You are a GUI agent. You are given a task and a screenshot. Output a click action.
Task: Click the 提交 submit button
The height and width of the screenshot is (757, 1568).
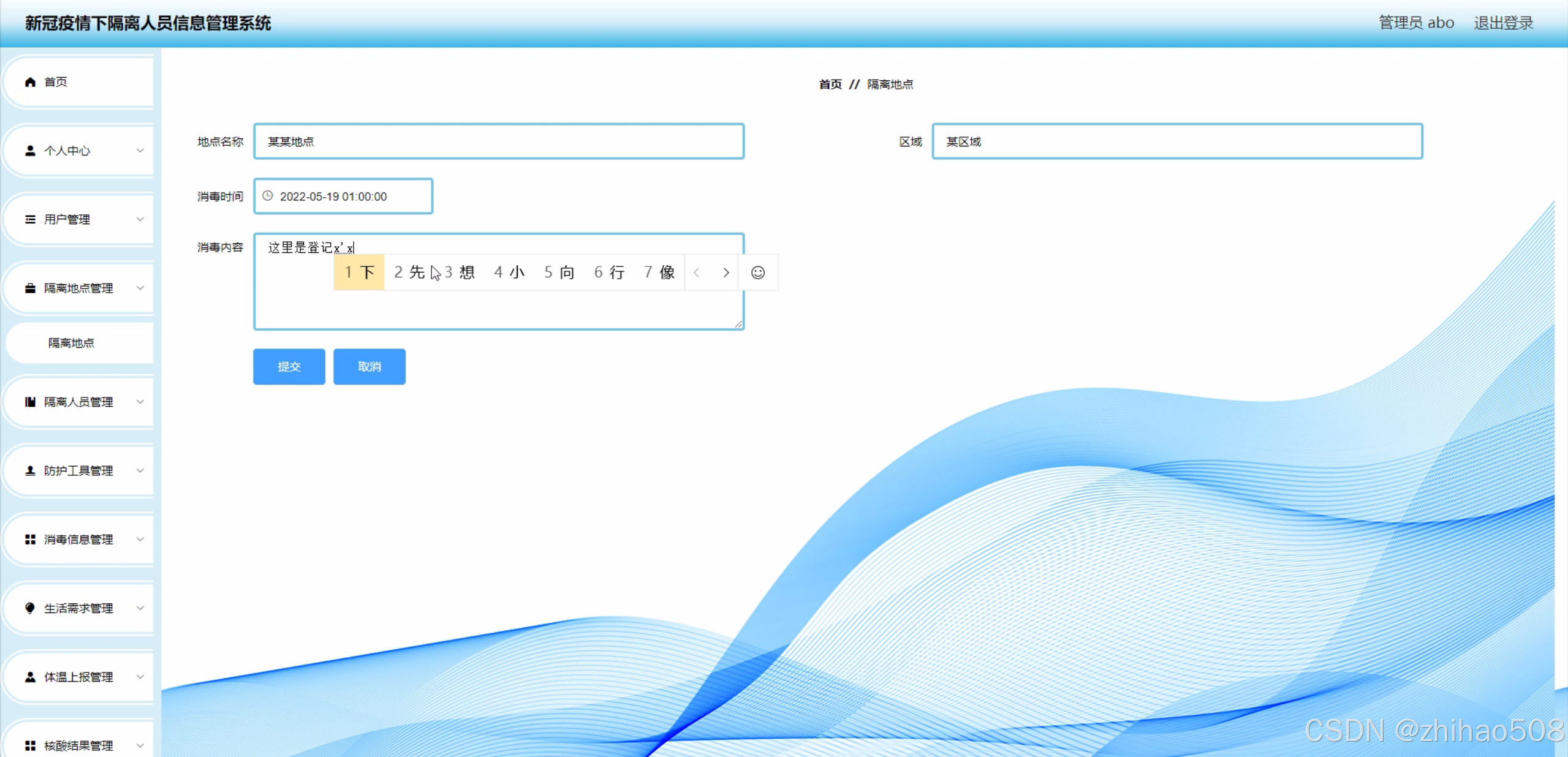point(289,366)
